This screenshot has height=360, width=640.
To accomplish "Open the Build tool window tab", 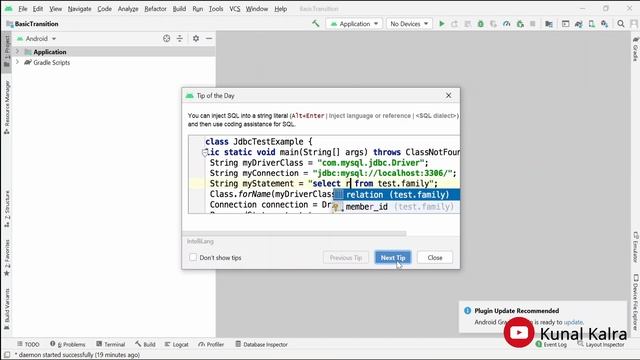I will (x=145, y=344).
